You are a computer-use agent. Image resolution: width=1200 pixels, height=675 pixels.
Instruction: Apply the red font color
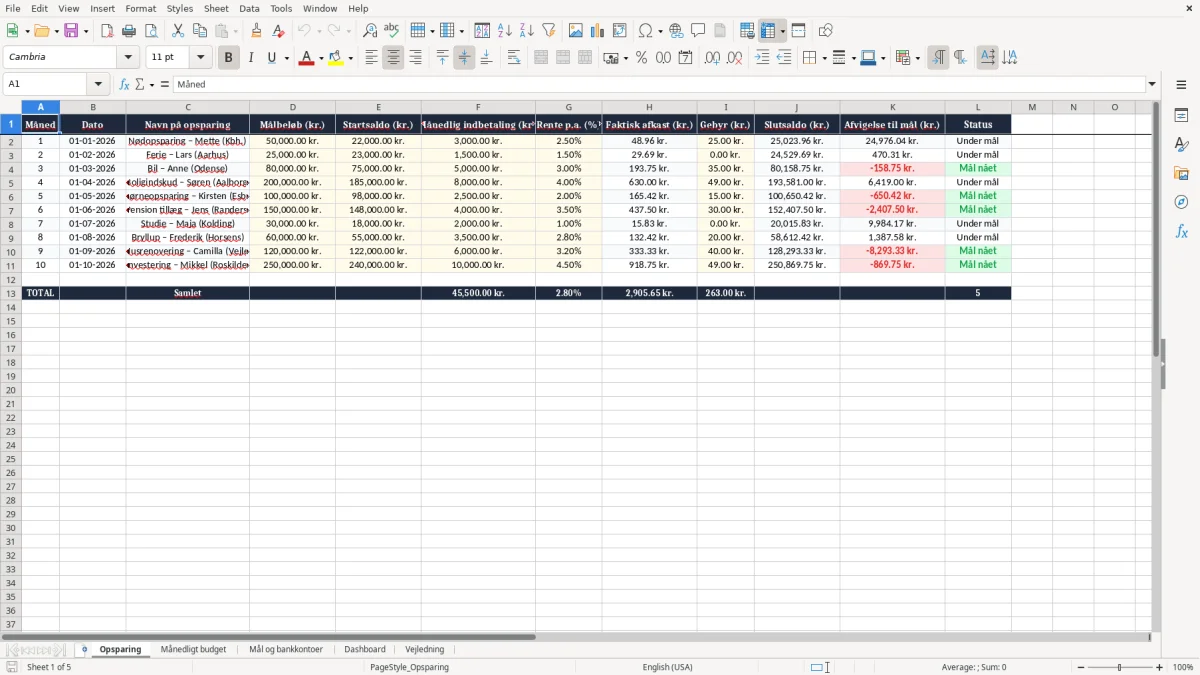click(x=306, y=58)
